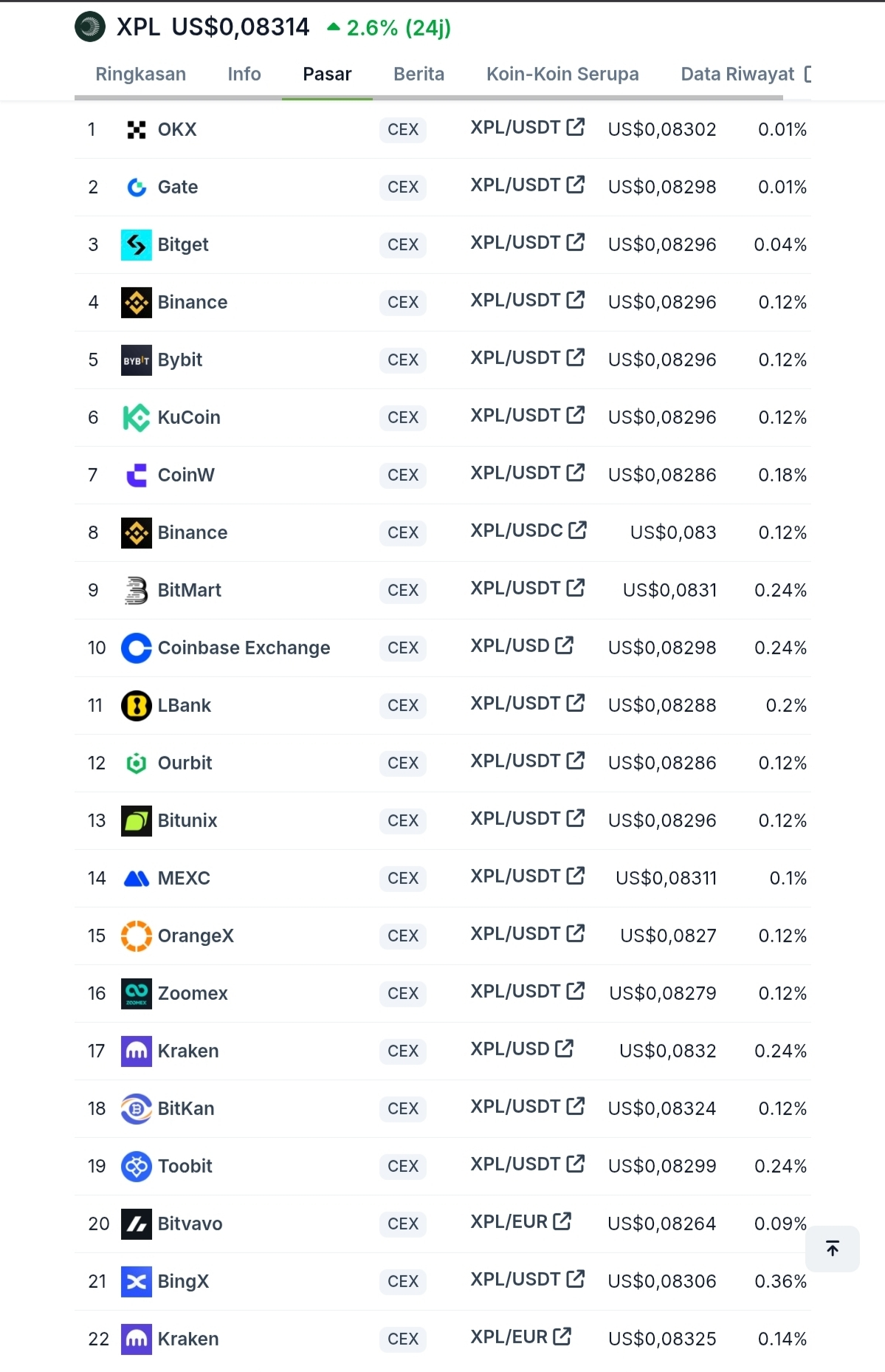Click the Bybit exchange logo
885x1372 pixels.
point(137,360)
